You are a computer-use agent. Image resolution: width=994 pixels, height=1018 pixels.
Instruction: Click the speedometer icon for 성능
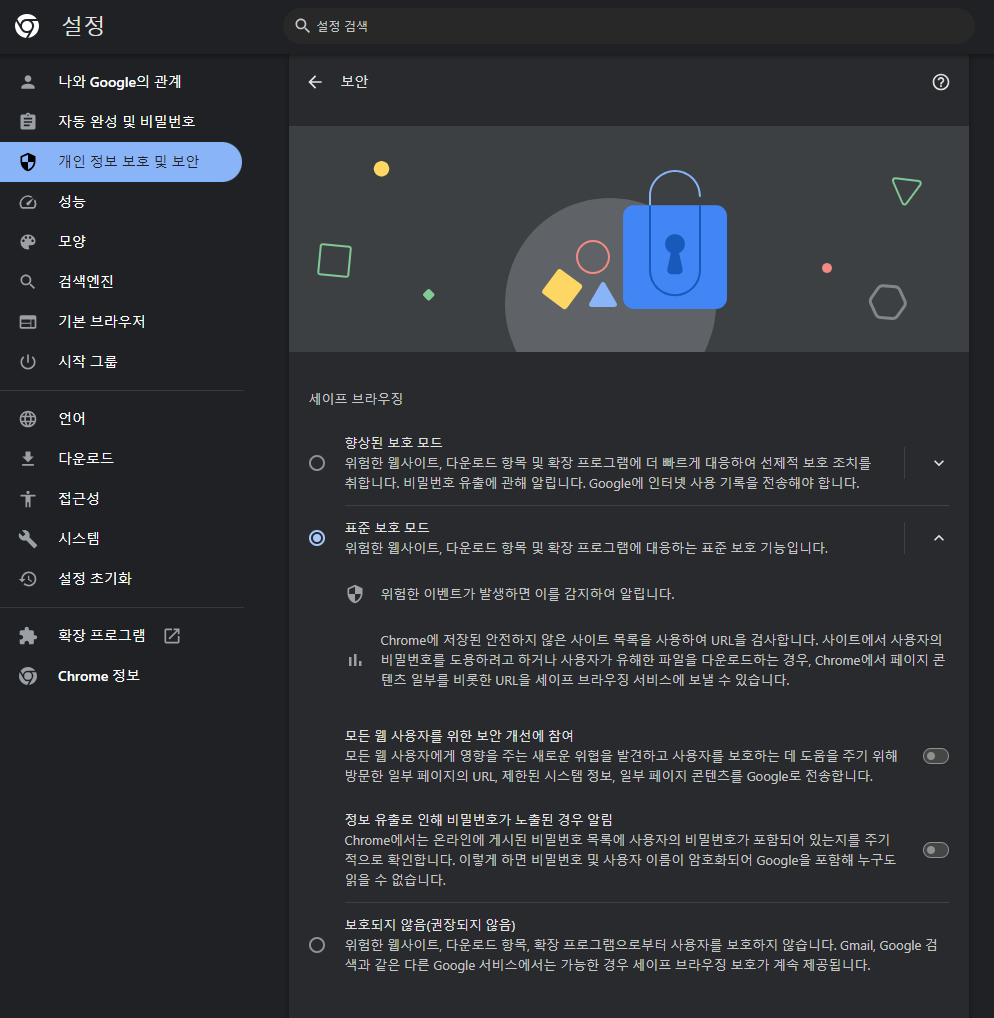[28, 202]
